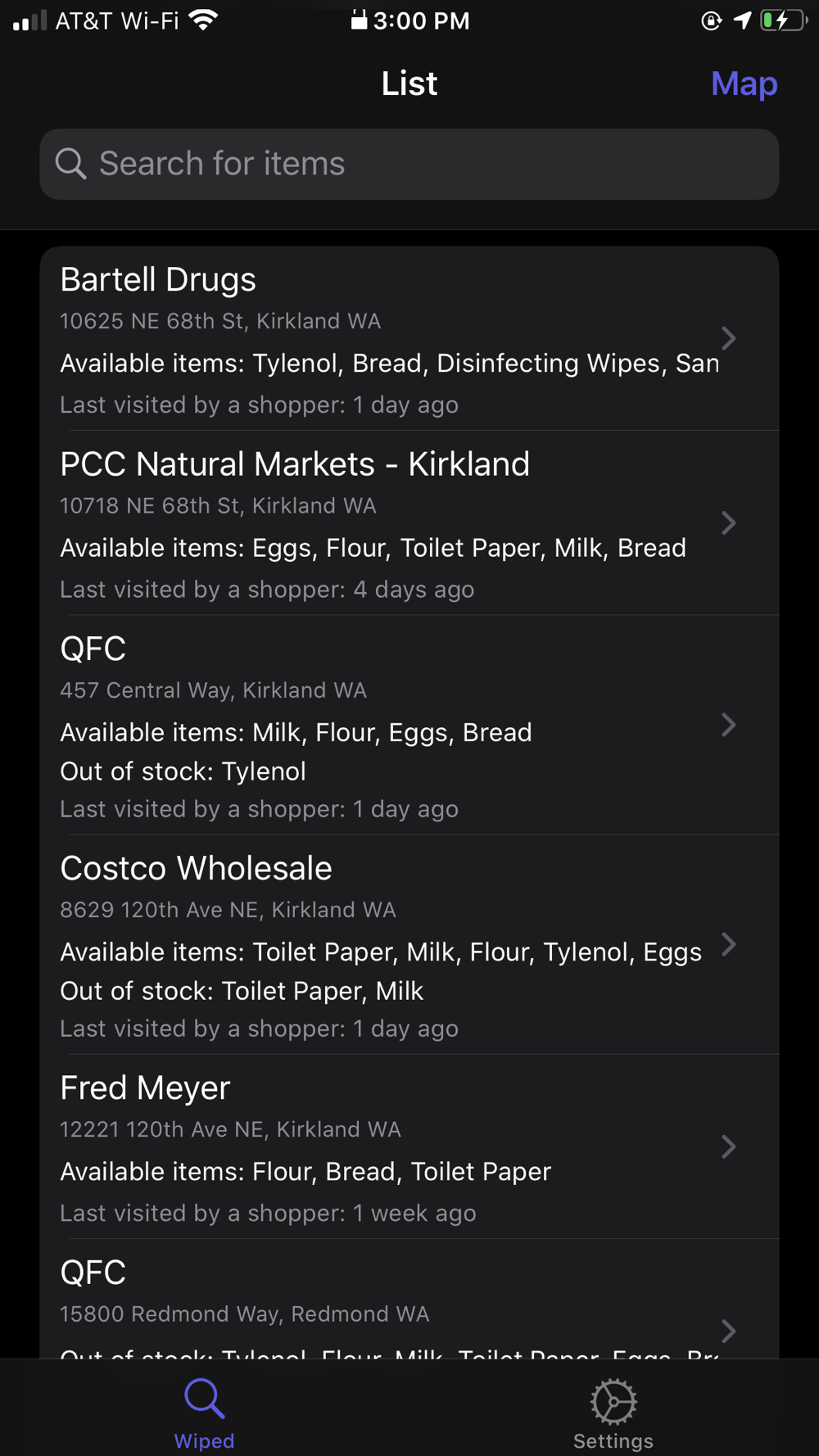Tap the cellular signal bars icon
Viewport: 819px width, 1456px height.
[x=29, y=20]
